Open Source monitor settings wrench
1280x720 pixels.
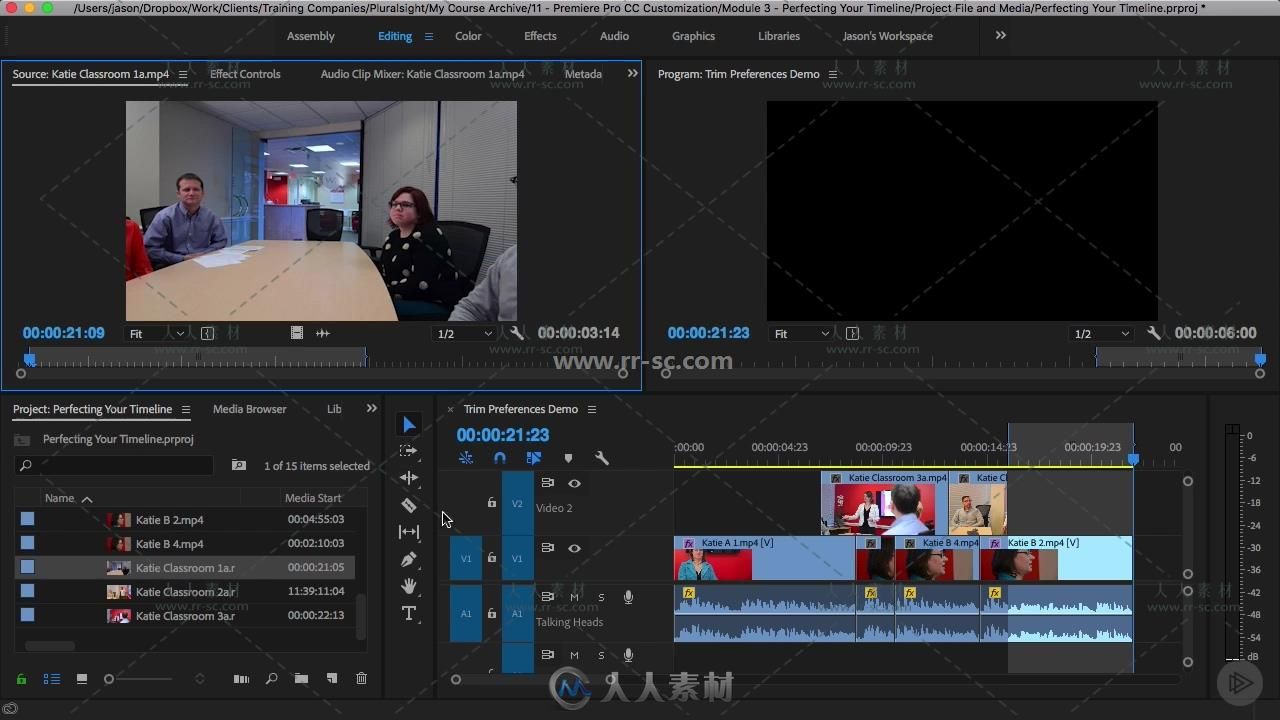pyautogui.click(x=517, y=333)
